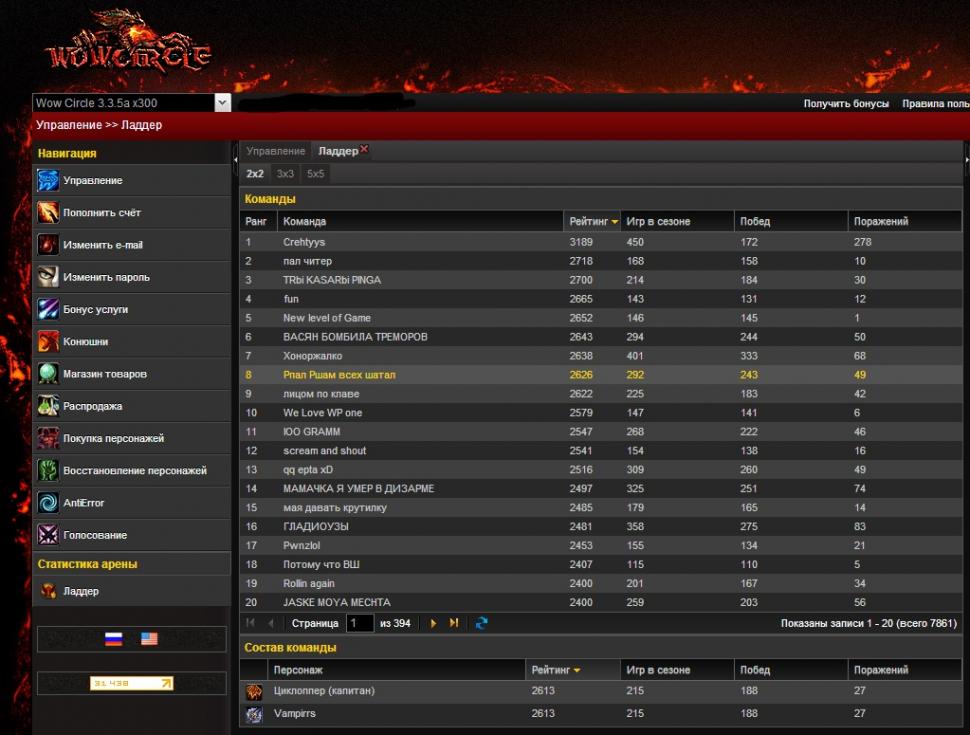This screenshot has height=735, width=970.
Task: Open Магазин товаров via its icon
Action: (x=48, y=374)
